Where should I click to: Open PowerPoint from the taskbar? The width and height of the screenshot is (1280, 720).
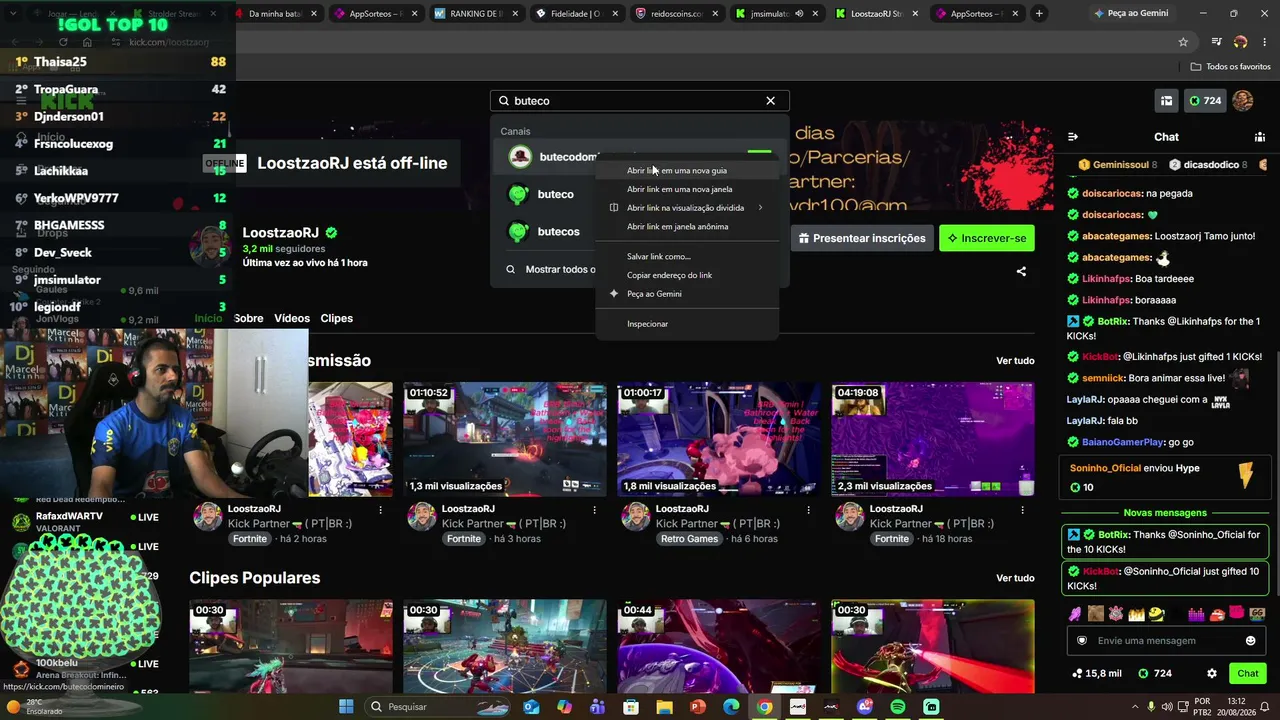point(698,707)
